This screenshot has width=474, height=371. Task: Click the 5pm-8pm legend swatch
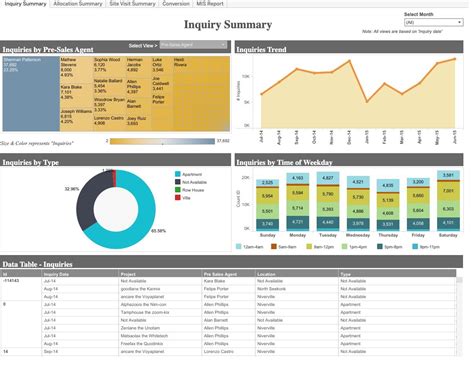pos(380,247)
